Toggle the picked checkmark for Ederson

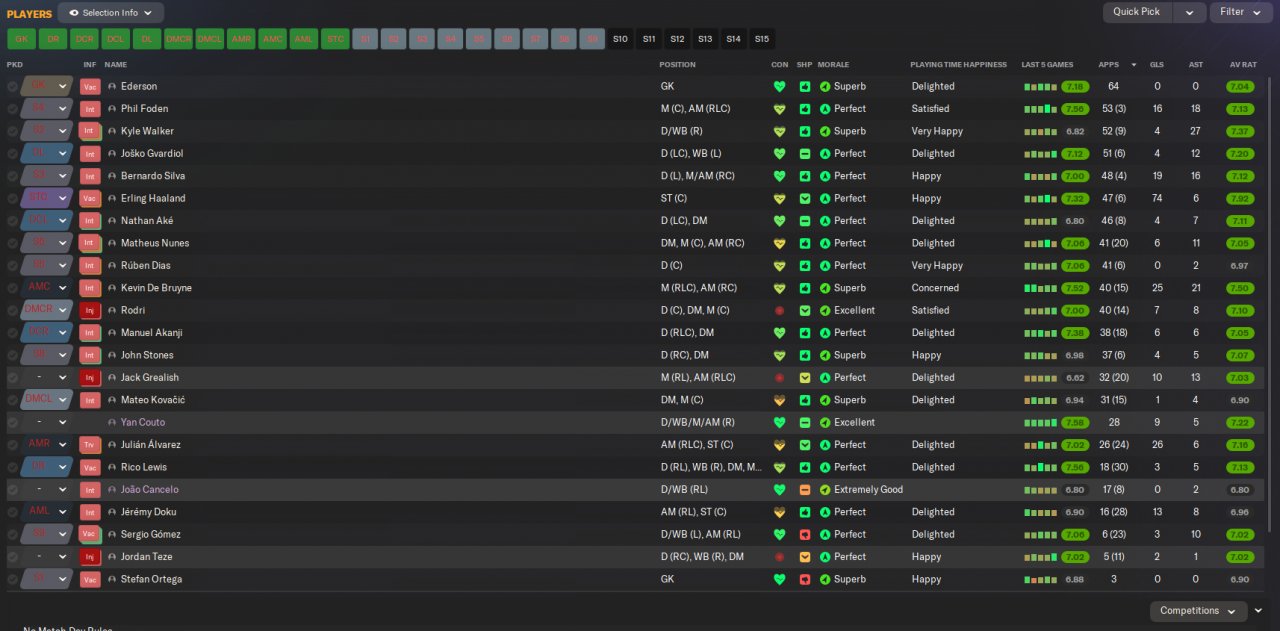pos(12,86)
